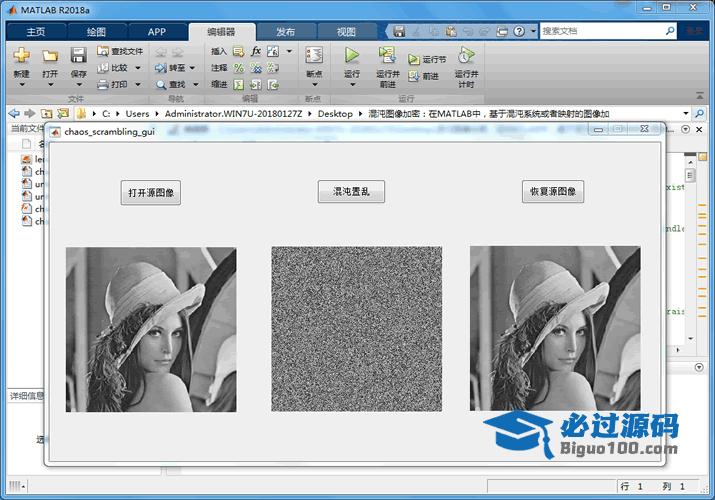Click the scrambled noise image in the center
This screenshot has height=500, width=715.
pyautogui.click(x=357, y=329)
